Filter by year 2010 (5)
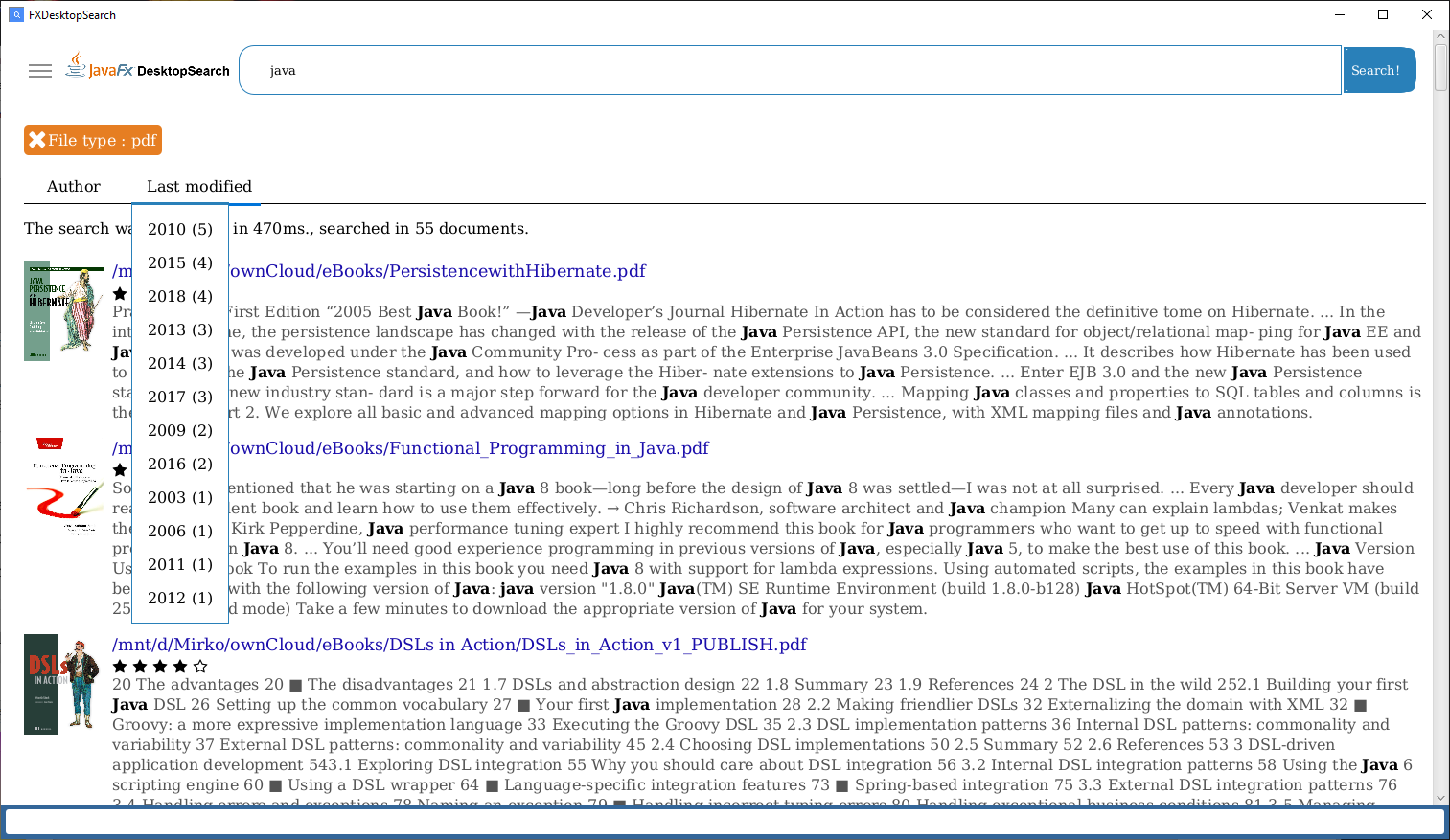 click(180, 229)
